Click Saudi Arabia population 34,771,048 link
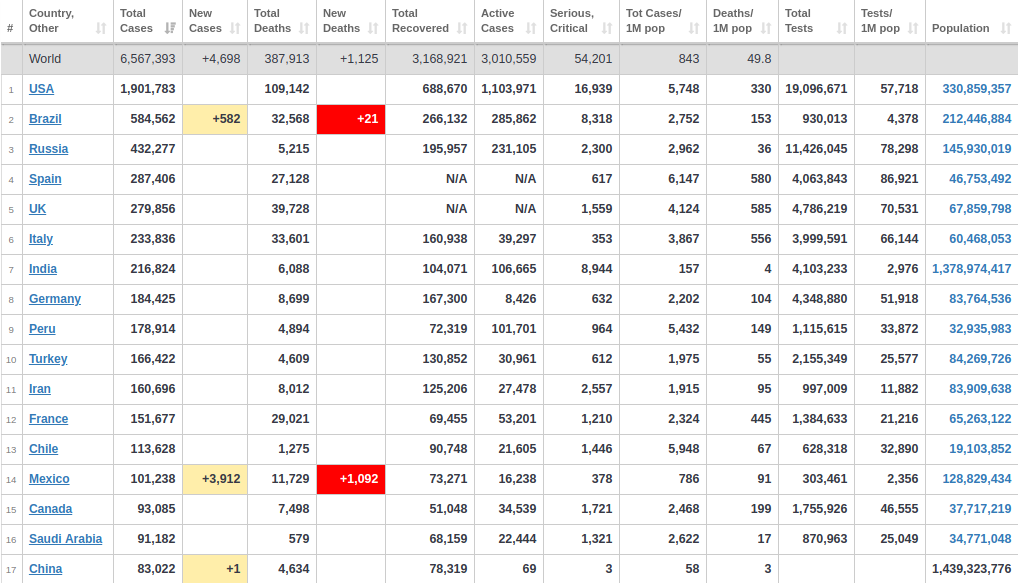The width and height of the screenshot is (1018, 583). pyautogui.click(x=980, y=539)
